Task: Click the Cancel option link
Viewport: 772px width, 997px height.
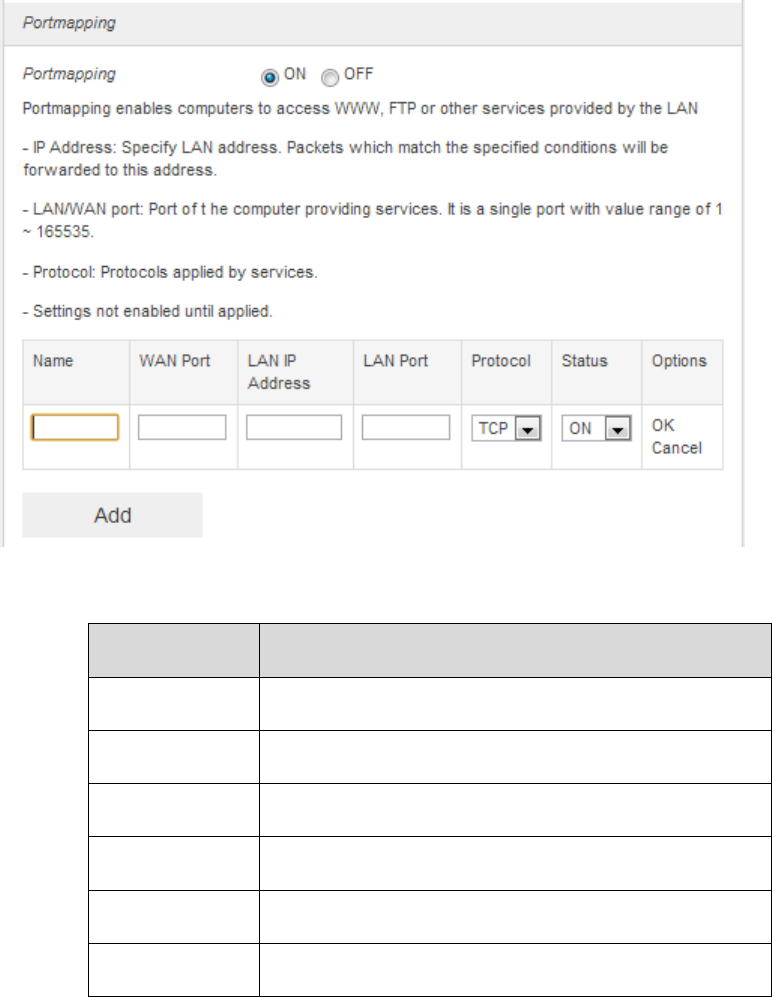Action: click(677, 448)
